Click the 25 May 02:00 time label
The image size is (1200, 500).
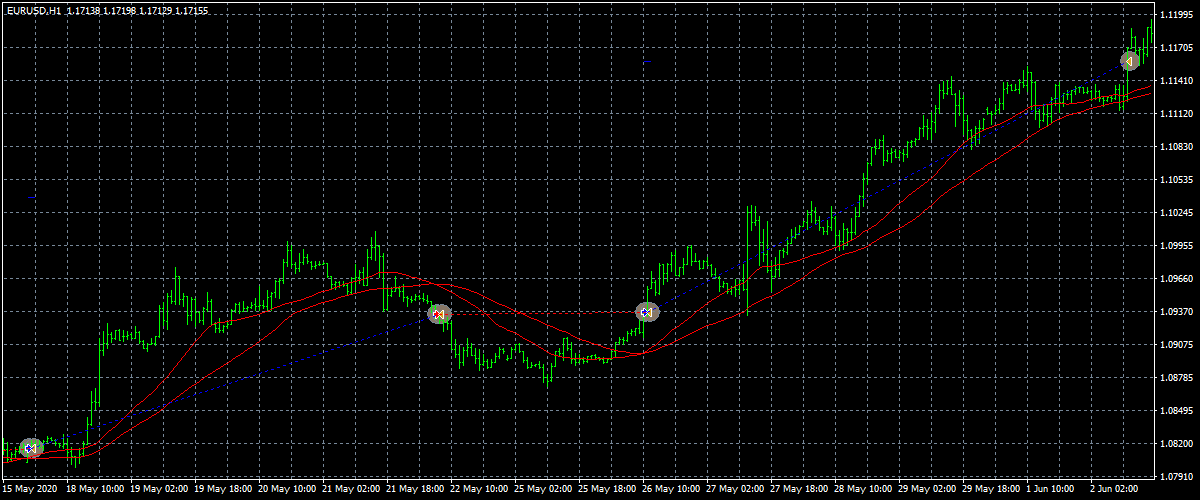pos(543,490)
